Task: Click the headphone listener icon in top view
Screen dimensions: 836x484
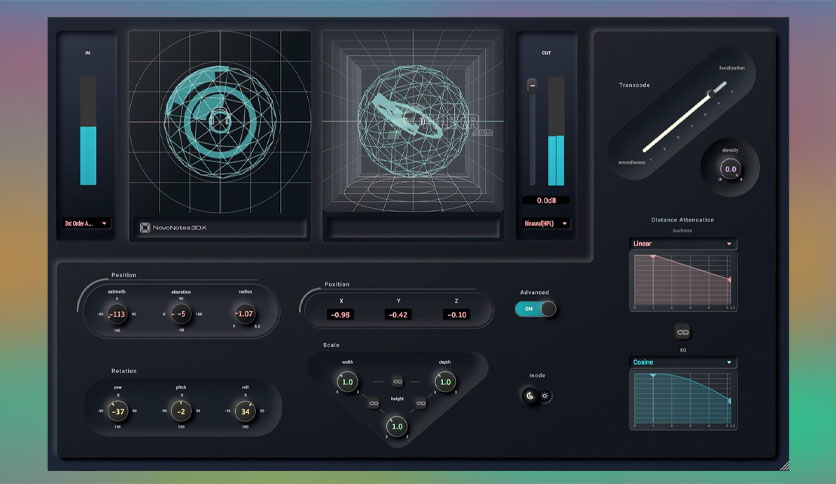Action: pyautogui.click(x=219, y=119)
